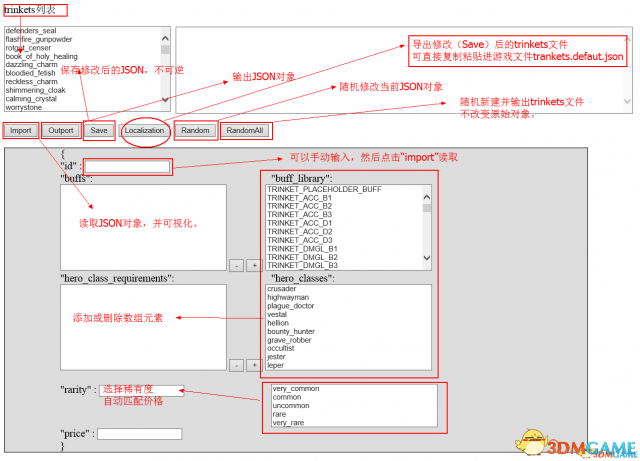Select calming_crystal trinket

point(31,99)
